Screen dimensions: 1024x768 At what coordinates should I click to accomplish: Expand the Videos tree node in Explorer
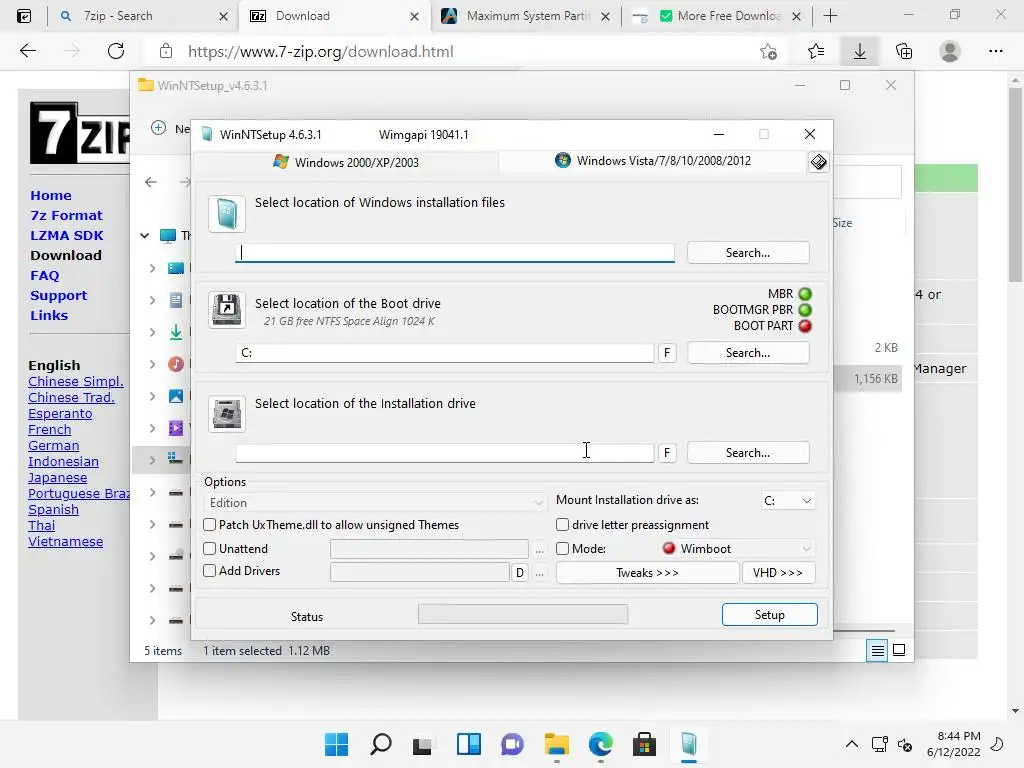(152, 428)
